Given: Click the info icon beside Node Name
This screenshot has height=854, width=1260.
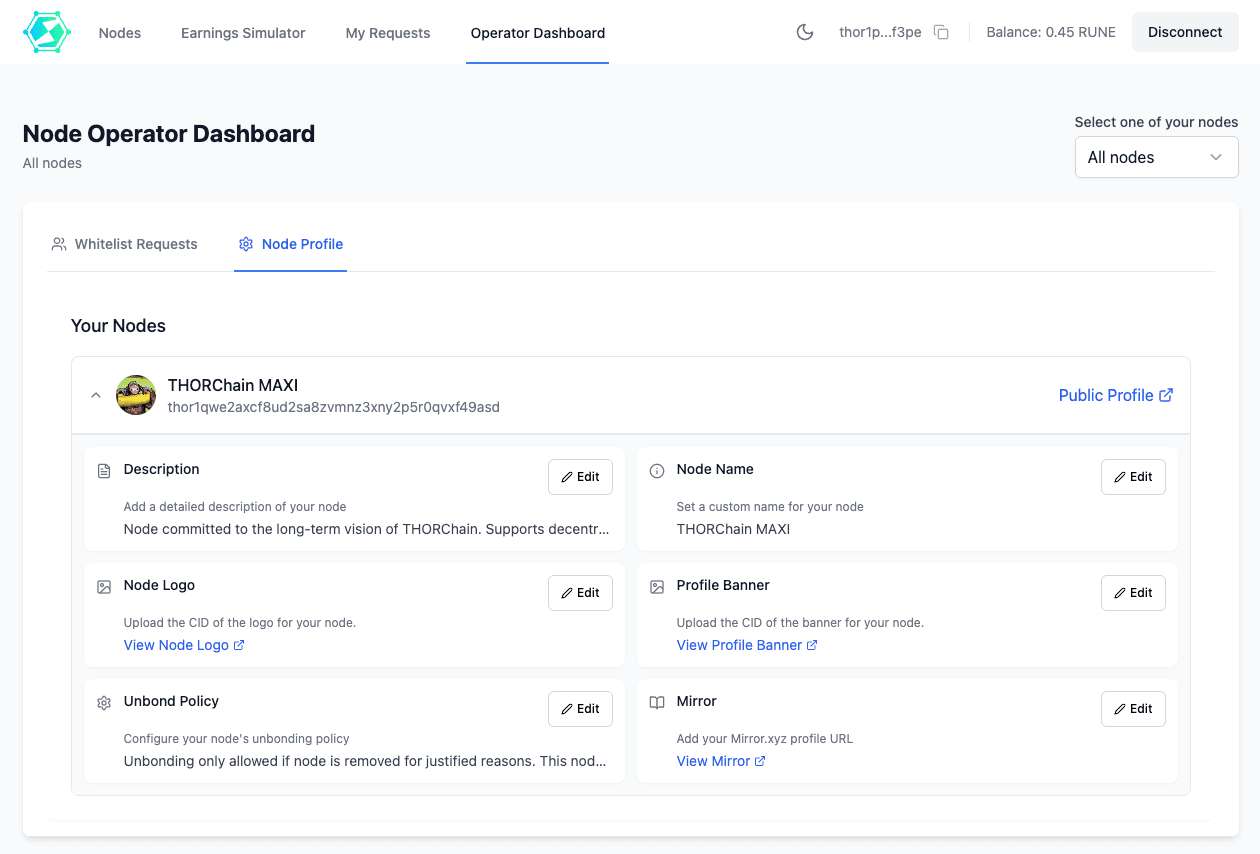Looking at the screenshot, I should 657,471.
